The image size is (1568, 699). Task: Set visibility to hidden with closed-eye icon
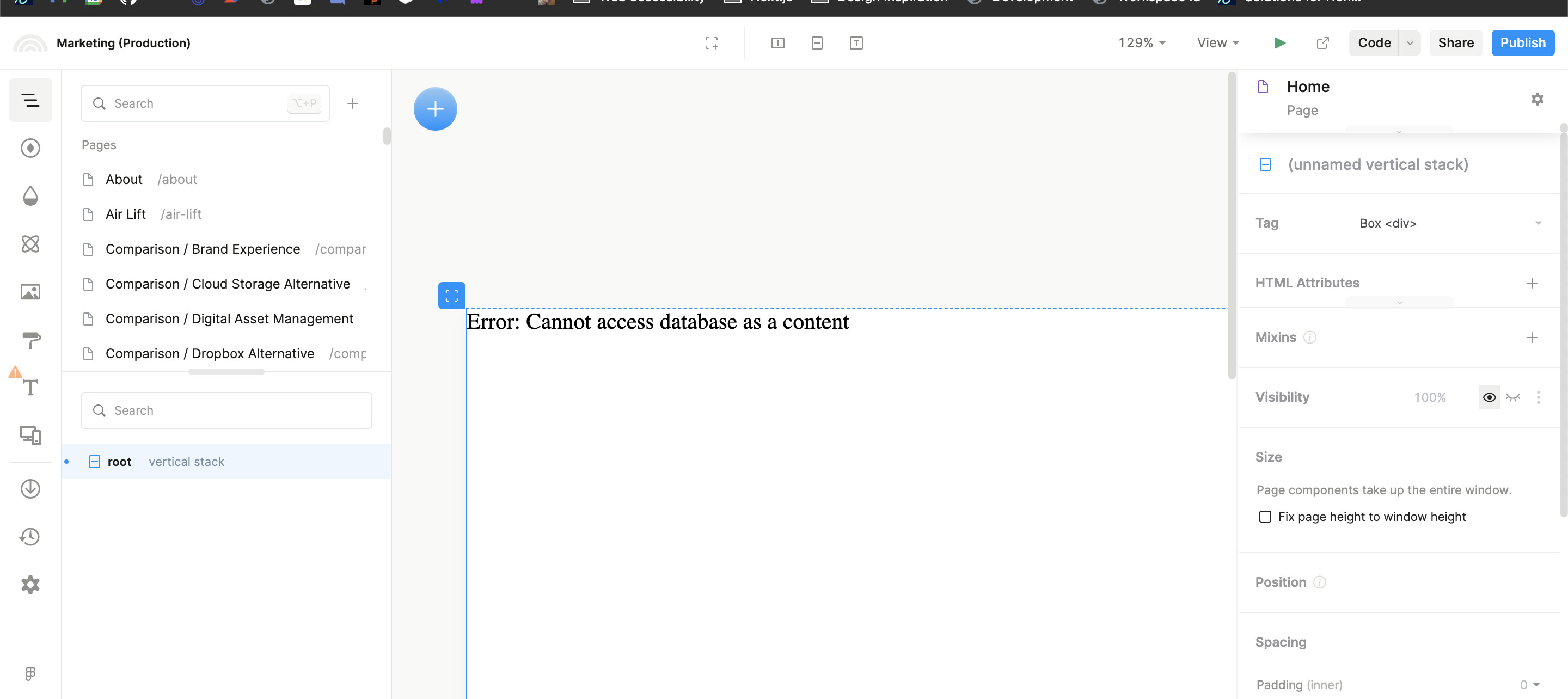click(x=1512, y=397)
